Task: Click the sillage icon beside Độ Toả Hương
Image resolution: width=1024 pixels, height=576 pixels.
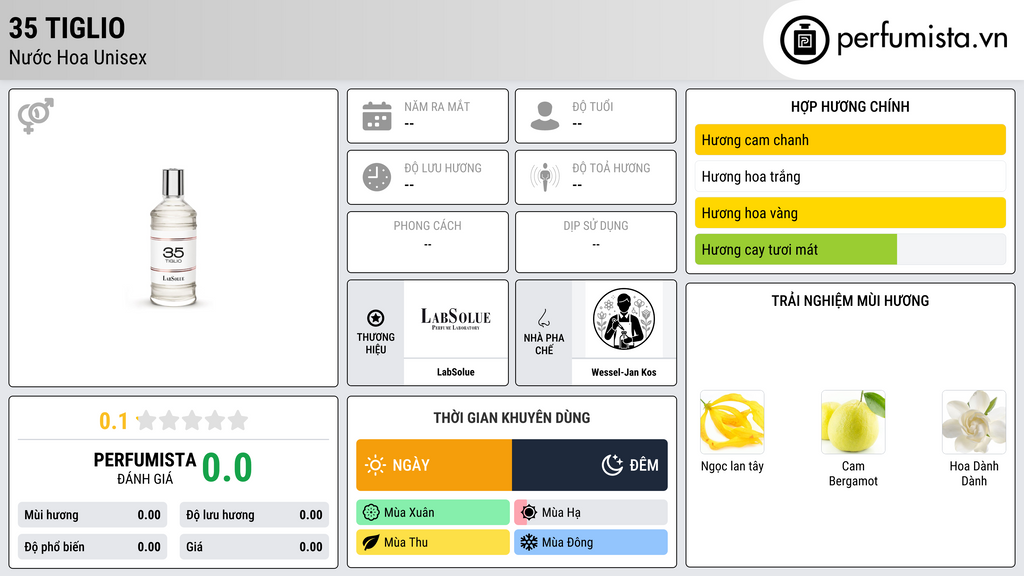Action: [x=545, y=177]
